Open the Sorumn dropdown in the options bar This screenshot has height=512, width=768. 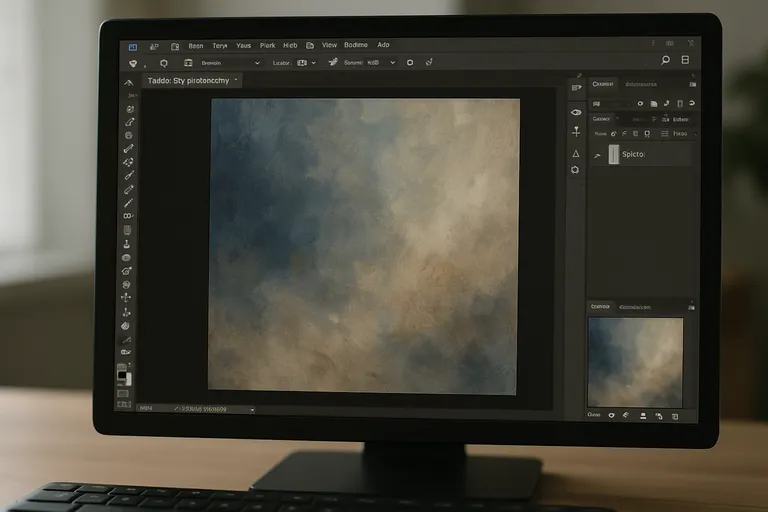[392, 62]
